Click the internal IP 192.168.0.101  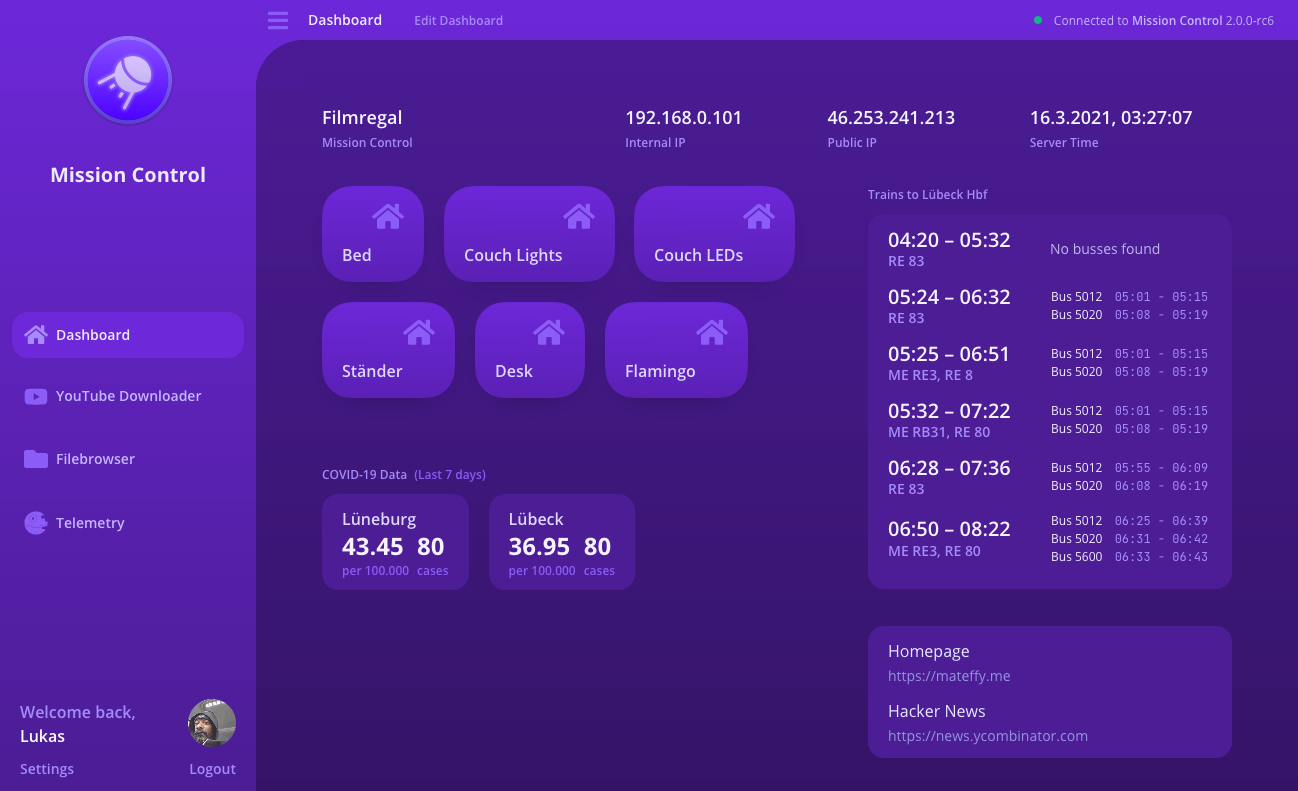(684, 118)
